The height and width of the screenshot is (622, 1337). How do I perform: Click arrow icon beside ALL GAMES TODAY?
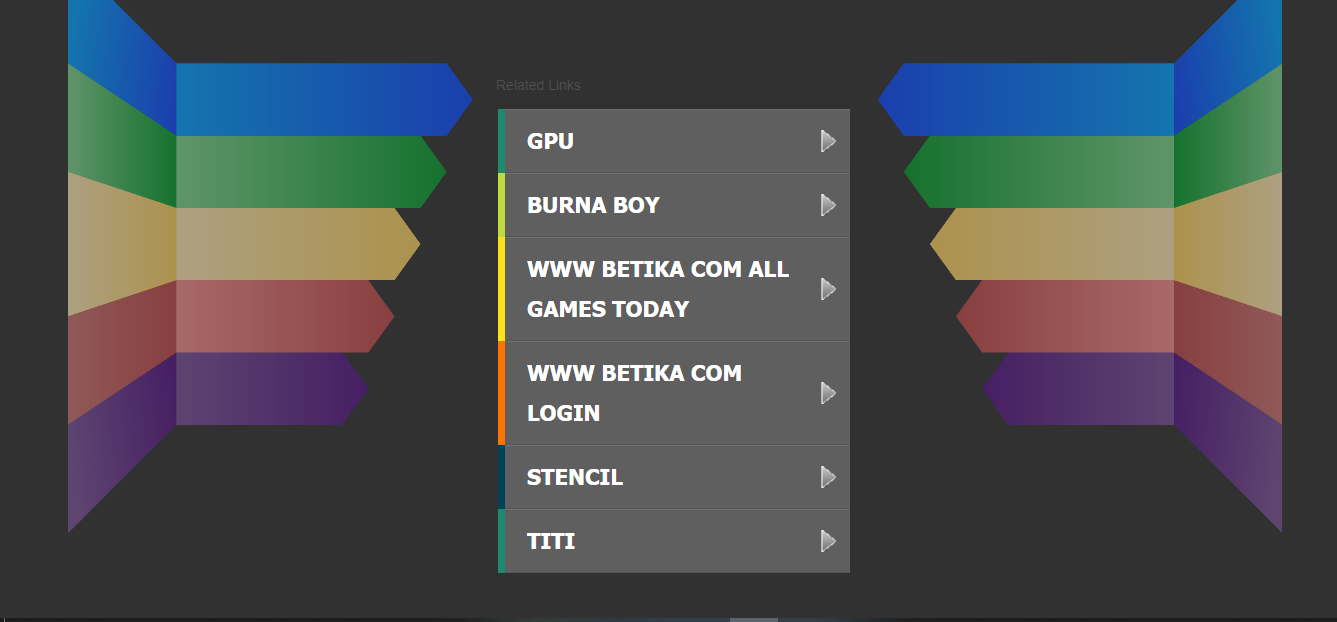click(828, 289)
